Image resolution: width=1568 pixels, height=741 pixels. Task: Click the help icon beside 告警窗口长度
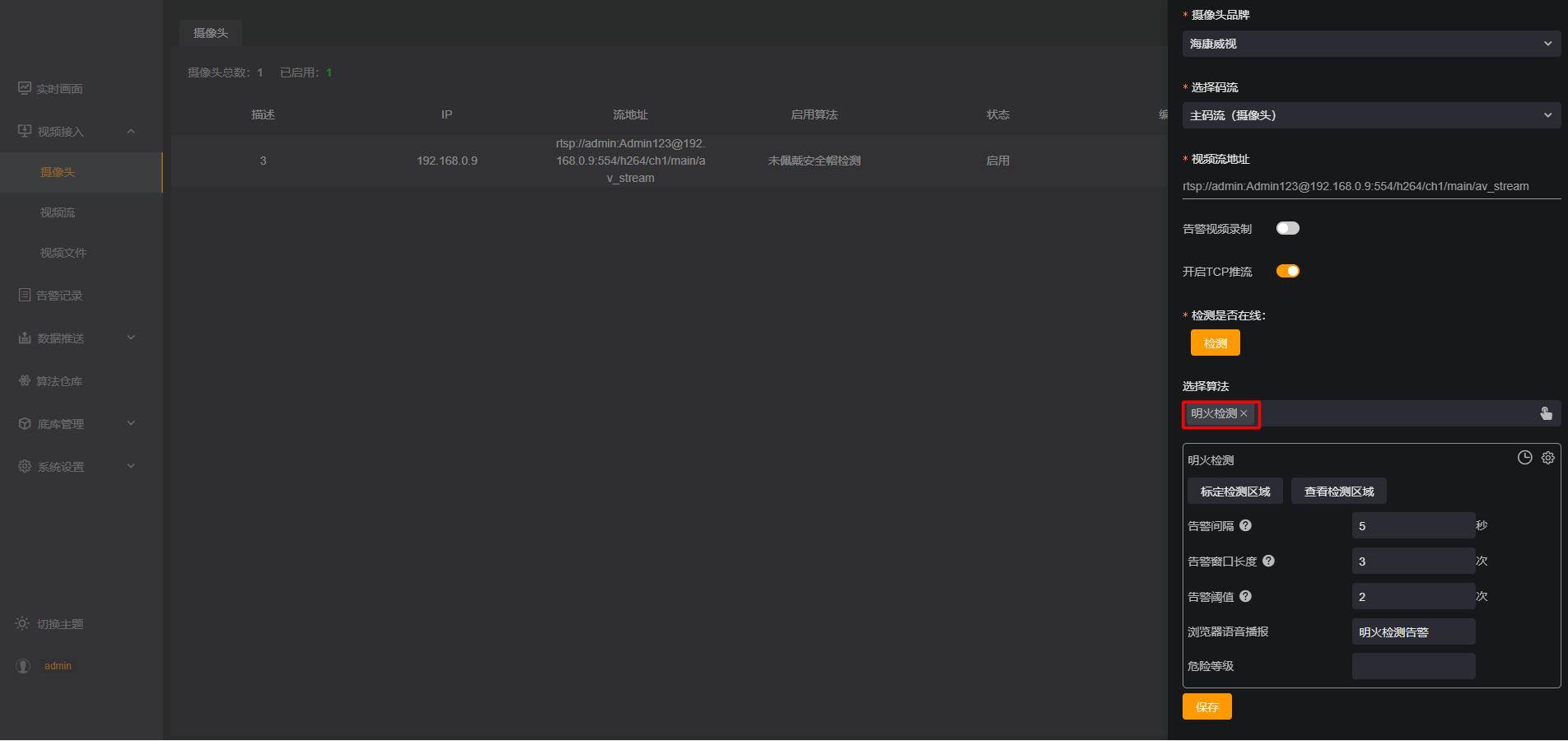click(x=1268, y=561)
